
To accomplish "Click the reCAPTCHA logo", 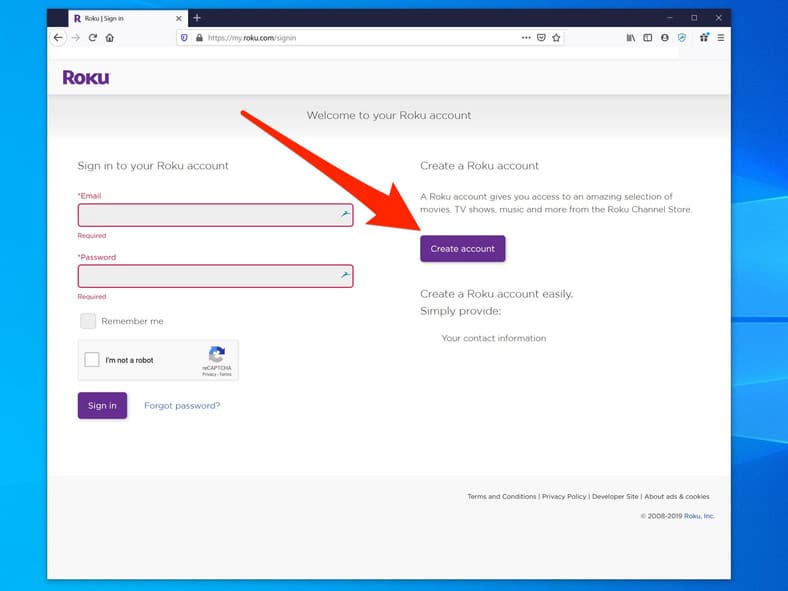I will [217, 354].
